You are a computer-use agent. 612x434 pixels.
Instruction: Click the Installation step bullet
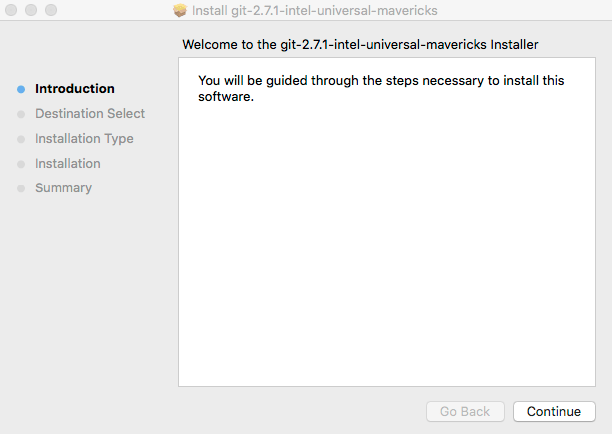[21, 164]
